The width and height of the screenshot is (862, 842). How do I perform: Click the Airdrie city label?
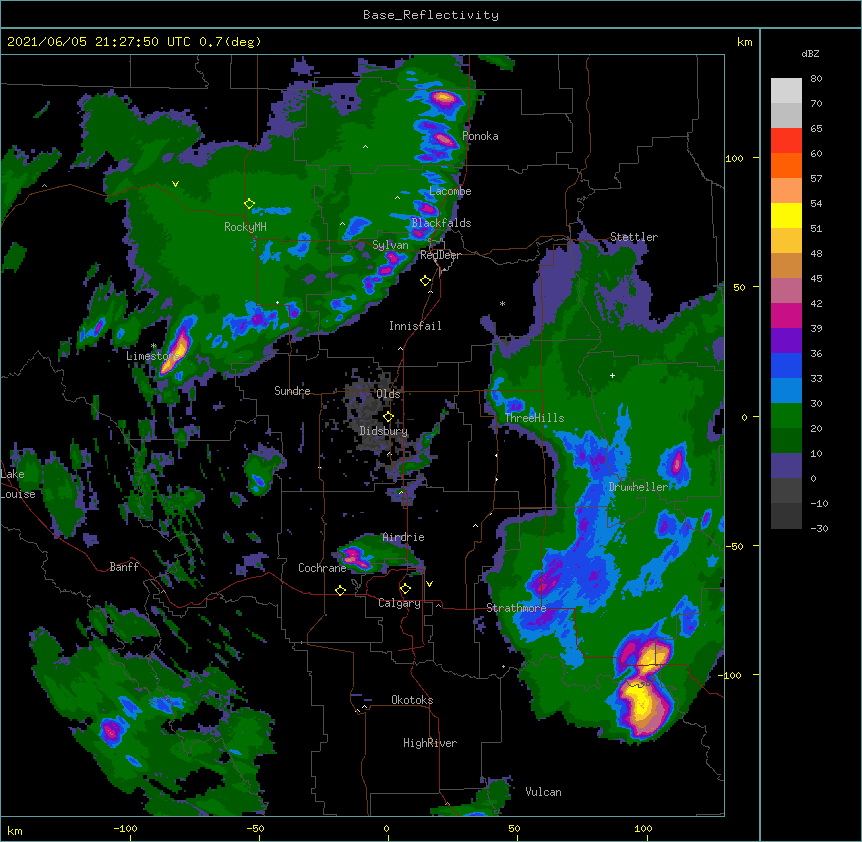[x=403, y=537]
